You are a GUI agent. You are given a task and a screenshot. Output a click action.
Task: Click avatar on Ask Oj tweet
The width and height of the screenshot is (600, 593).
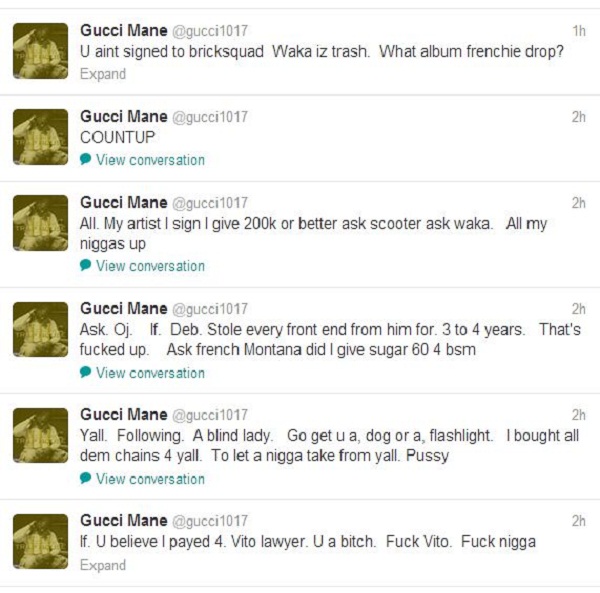pyautogui.click(x=40, y=329)
